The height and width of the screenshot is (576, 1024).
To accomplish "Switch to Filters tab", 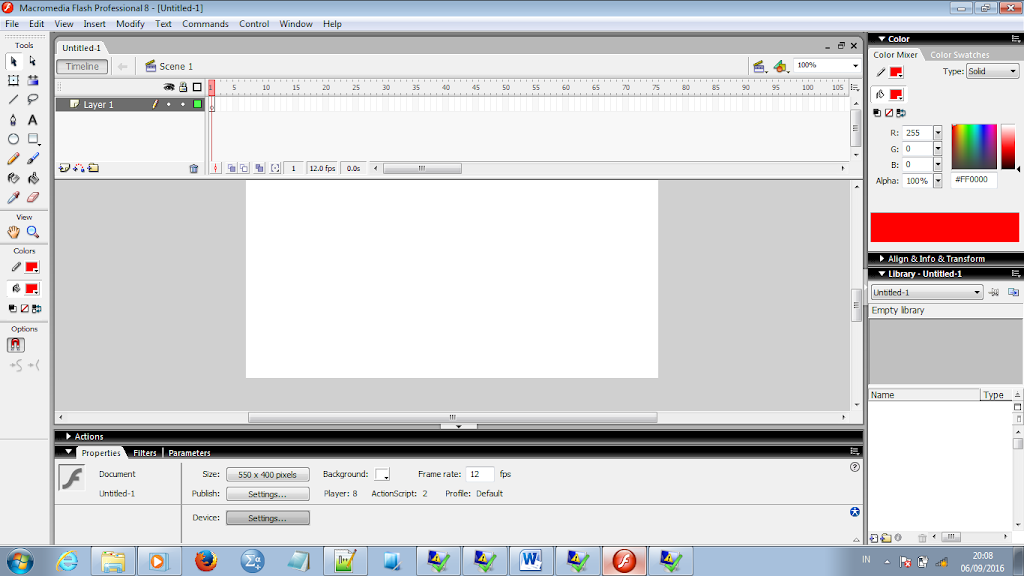I will (x=145, y=453).
